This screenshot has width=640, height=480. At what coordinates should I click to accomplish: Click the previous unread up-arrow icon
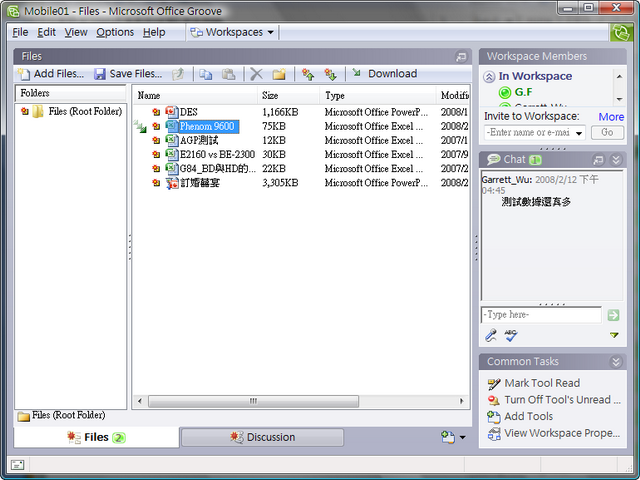pos(308,74)
